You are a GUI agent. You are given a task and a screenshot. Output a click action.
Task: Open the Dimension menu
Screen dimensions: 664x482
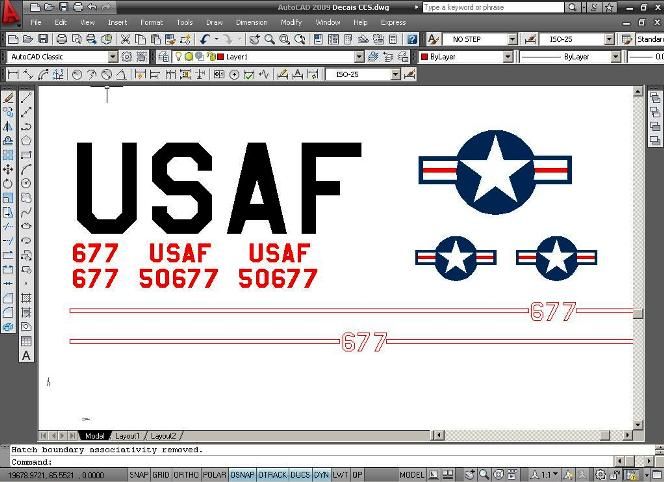point(252,22)
